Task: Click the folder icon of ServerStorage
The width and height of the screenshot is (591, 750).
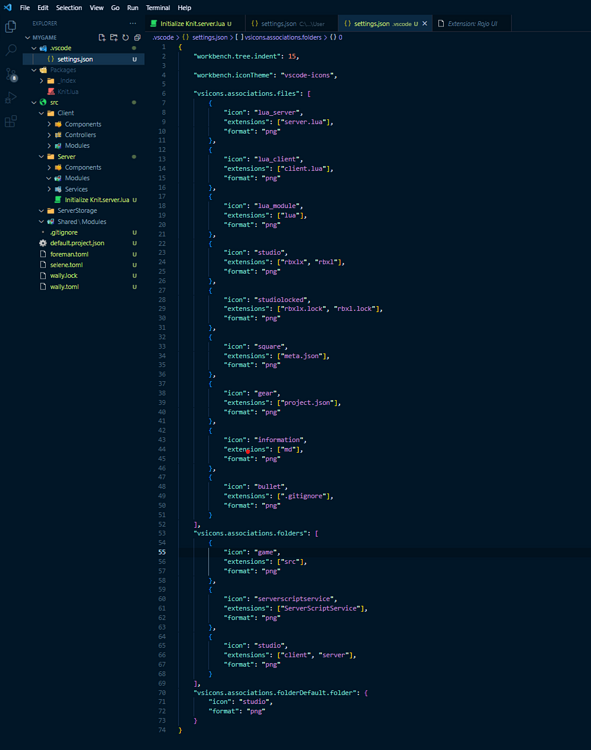Action: click(x=51, y=210)
